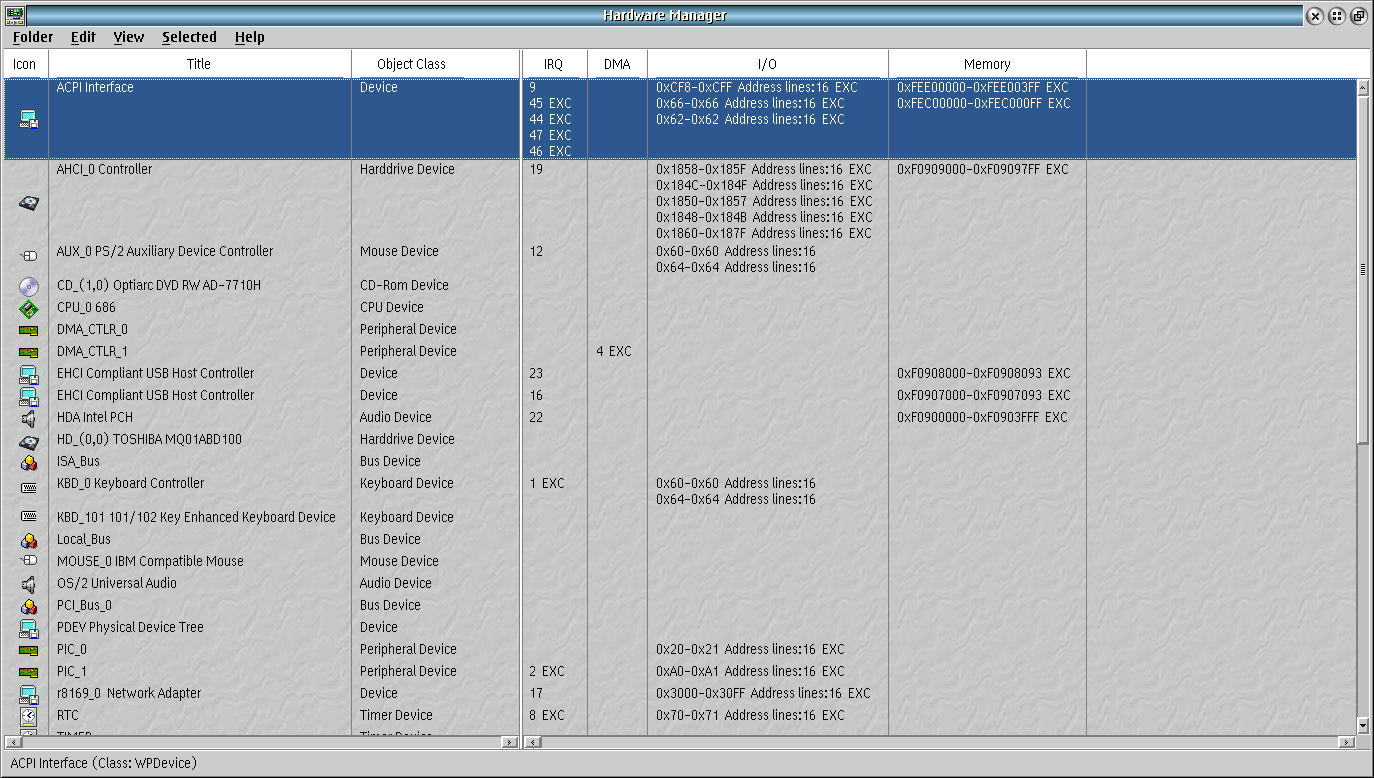Click the MOUSE_0 IBM Compatible Mouse icon
1374x778 pixels.
coord(28,560)
